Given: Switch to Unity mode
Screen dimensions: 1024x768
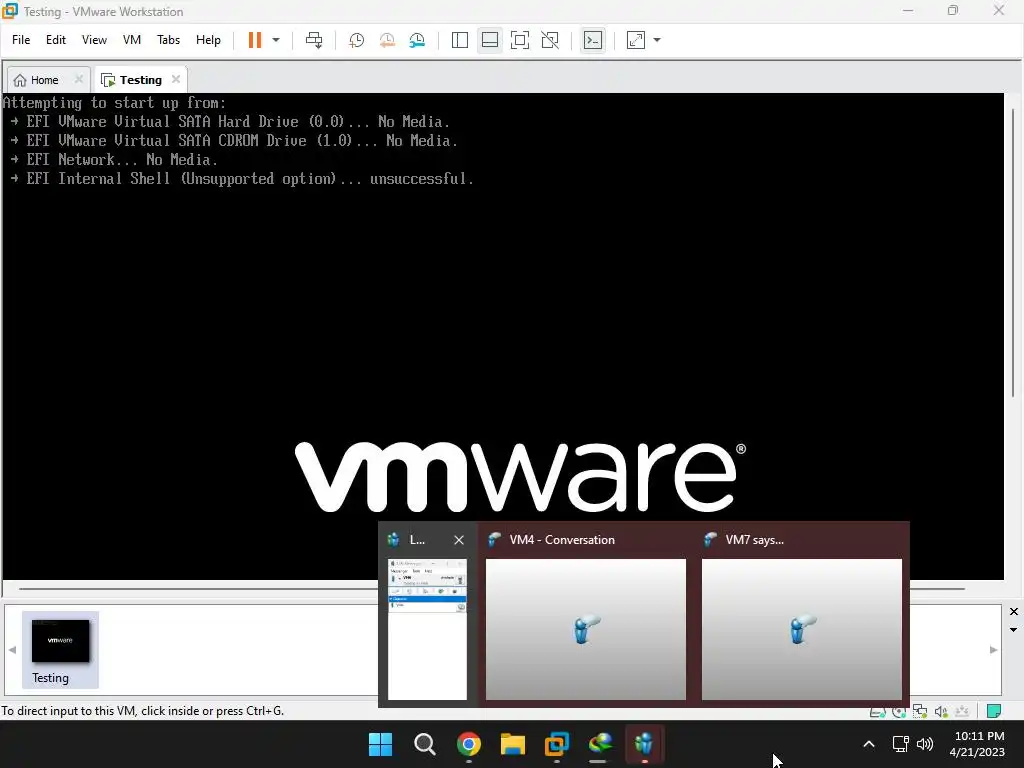Looking at the screenshot, I should point(550,40).
